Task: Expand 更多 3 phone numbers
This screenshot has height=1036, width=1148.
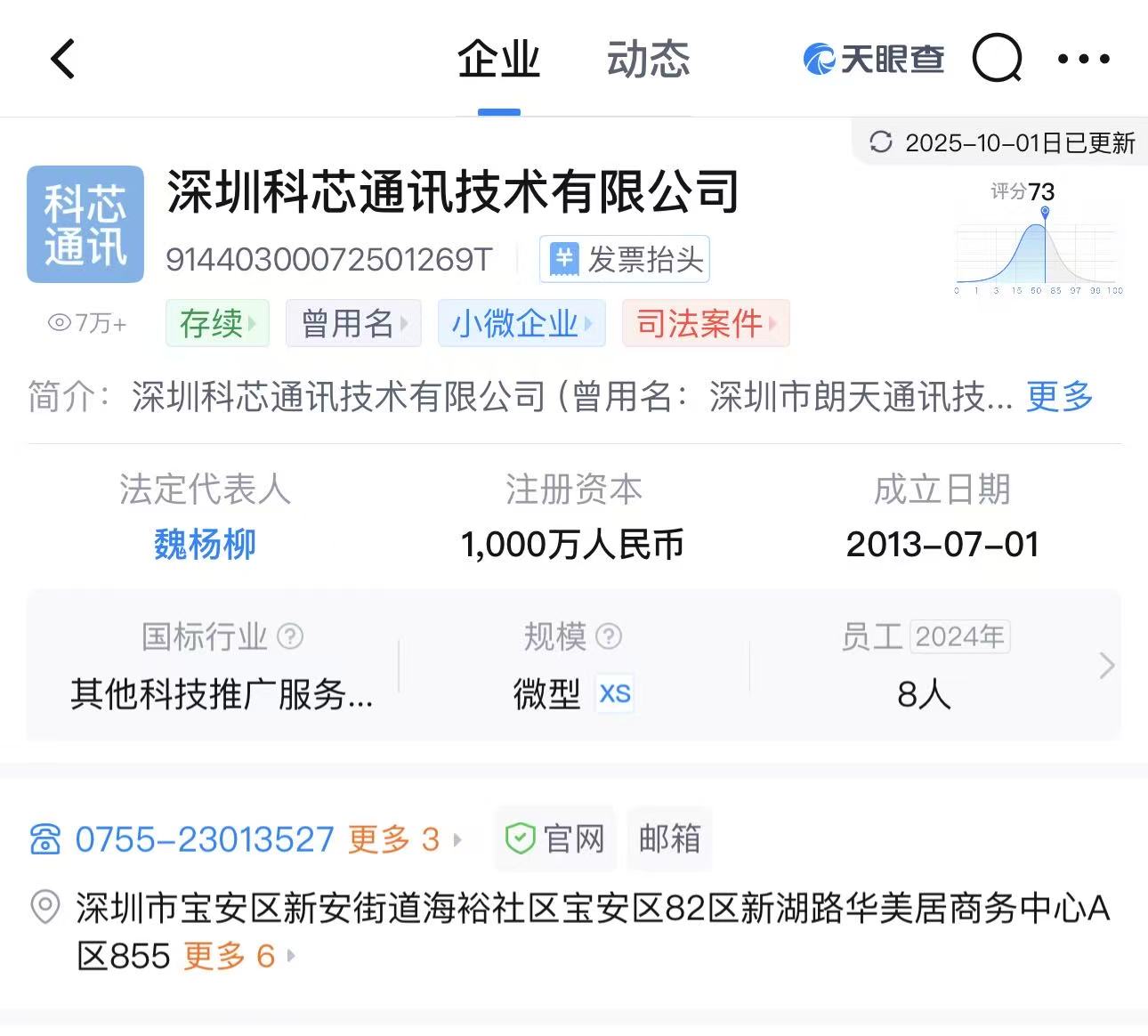Action: (x=404, y=839)
